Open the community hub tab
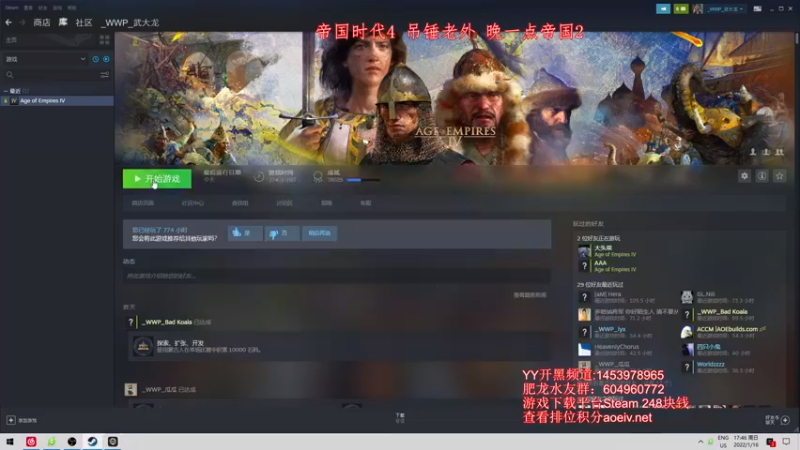800x450 pixels. (x=192, y=203)
